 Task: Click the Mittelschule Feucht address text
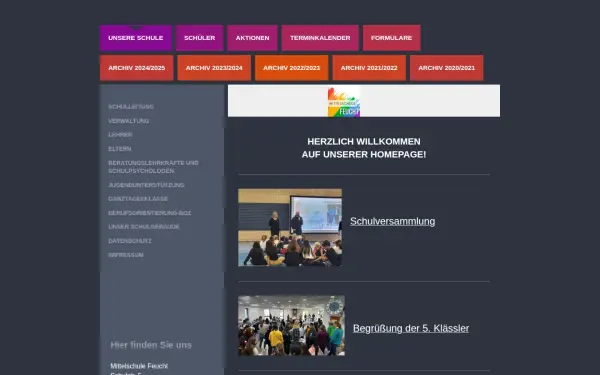coord(139,366)
